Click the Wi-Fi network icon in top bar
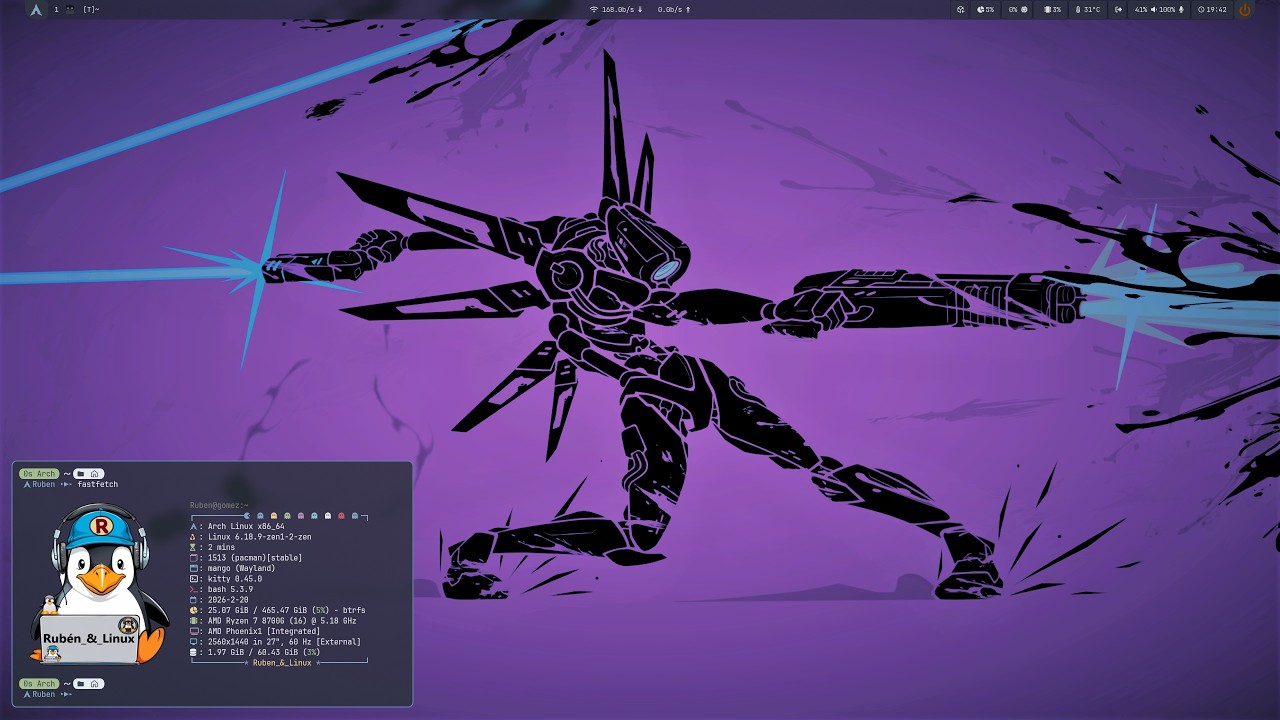The width and height of the screenshot is (1280, 720). 593,9
